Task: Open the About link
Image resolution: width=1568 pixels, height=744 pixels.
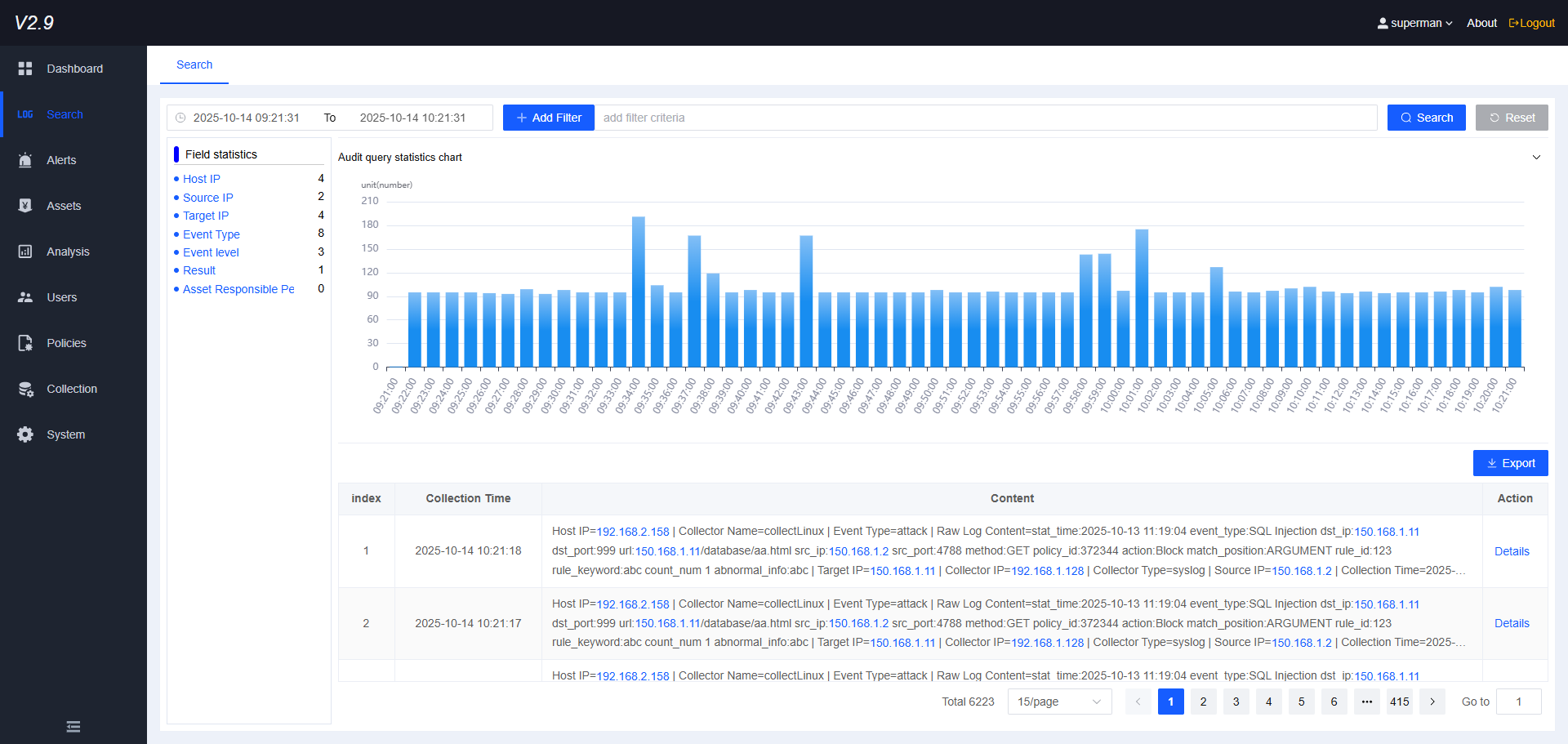Action: coord(1481,23)
